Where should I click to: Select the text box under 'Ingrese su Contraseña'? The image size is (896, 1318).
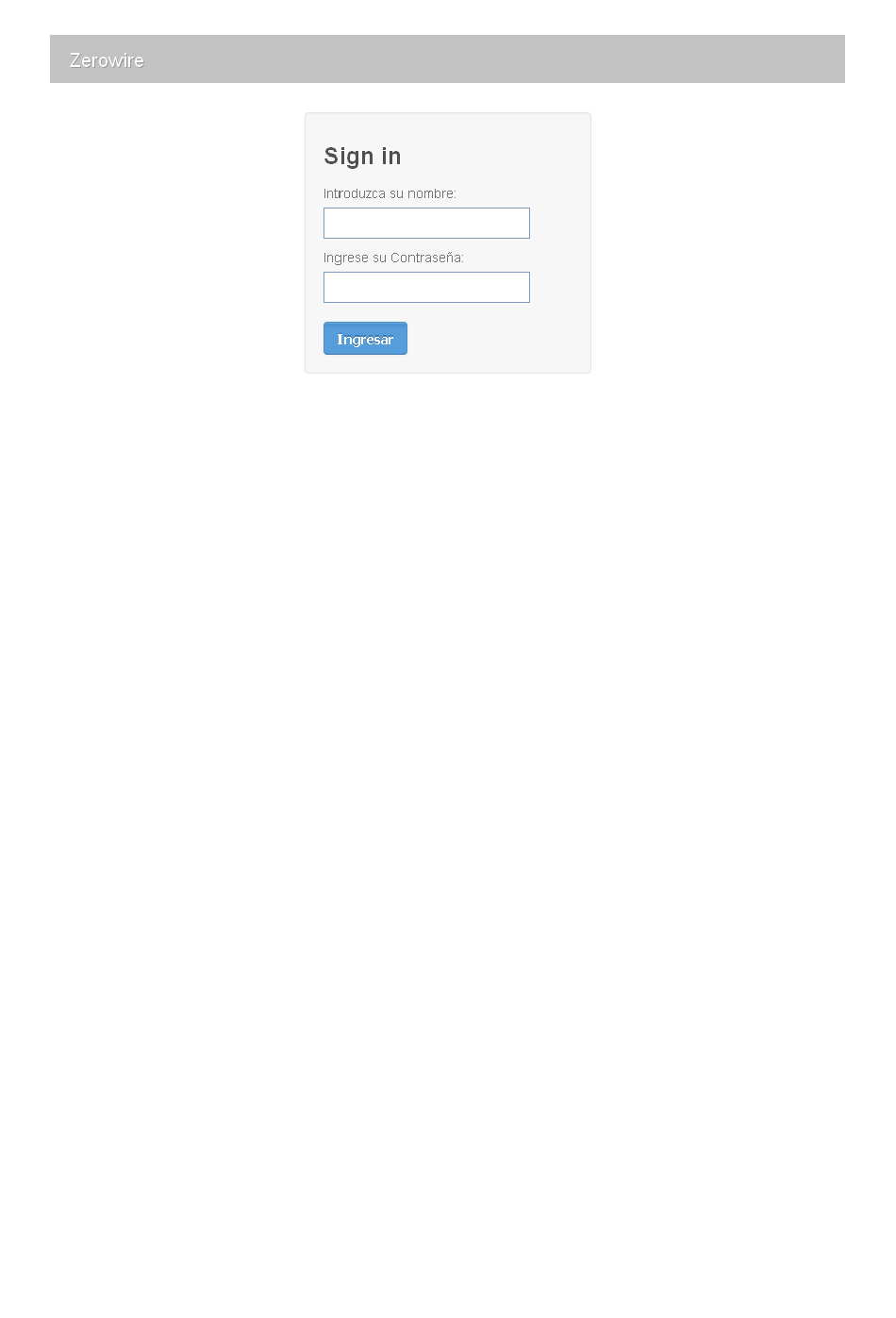point(426,288)
